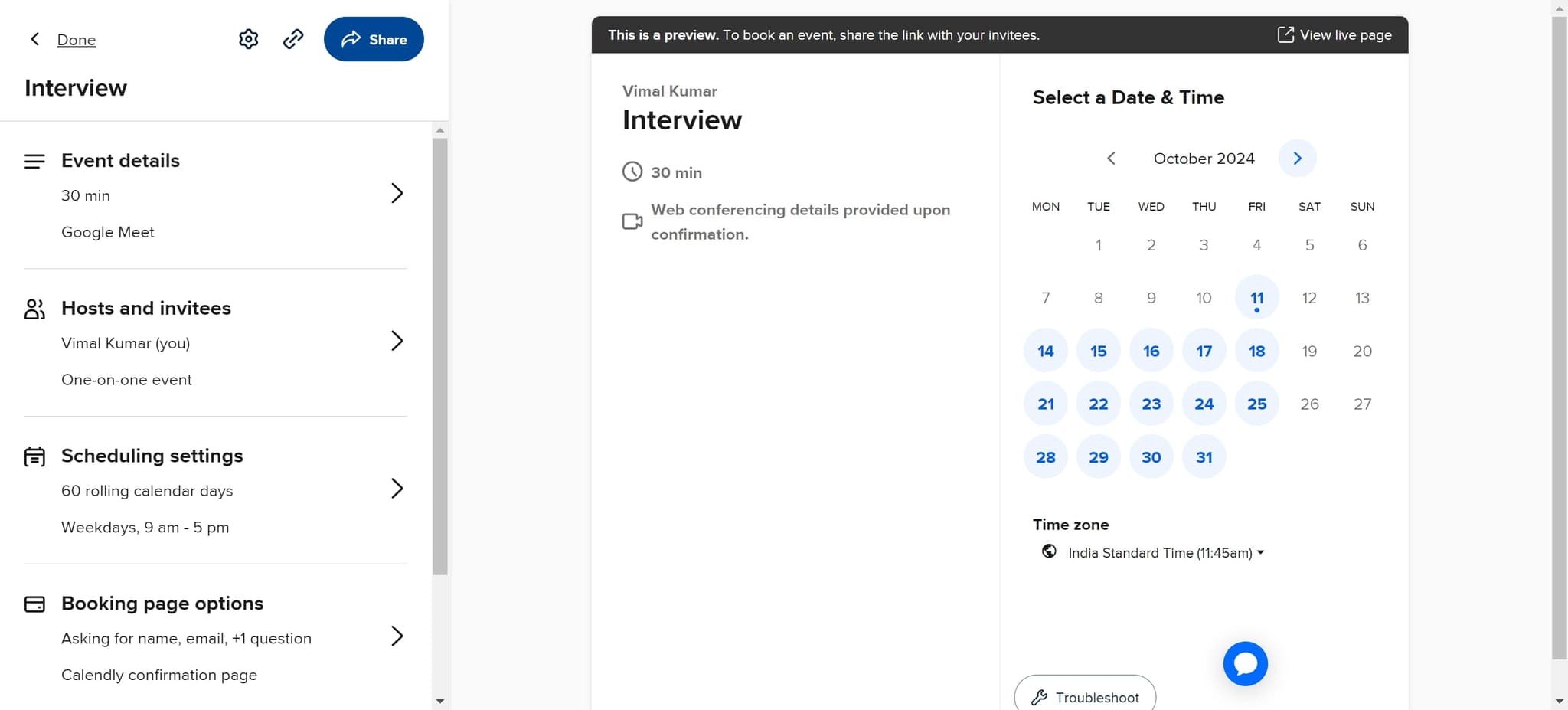
Task: Select October 25 on the calendar
Action: click(x=1256, y=404)
